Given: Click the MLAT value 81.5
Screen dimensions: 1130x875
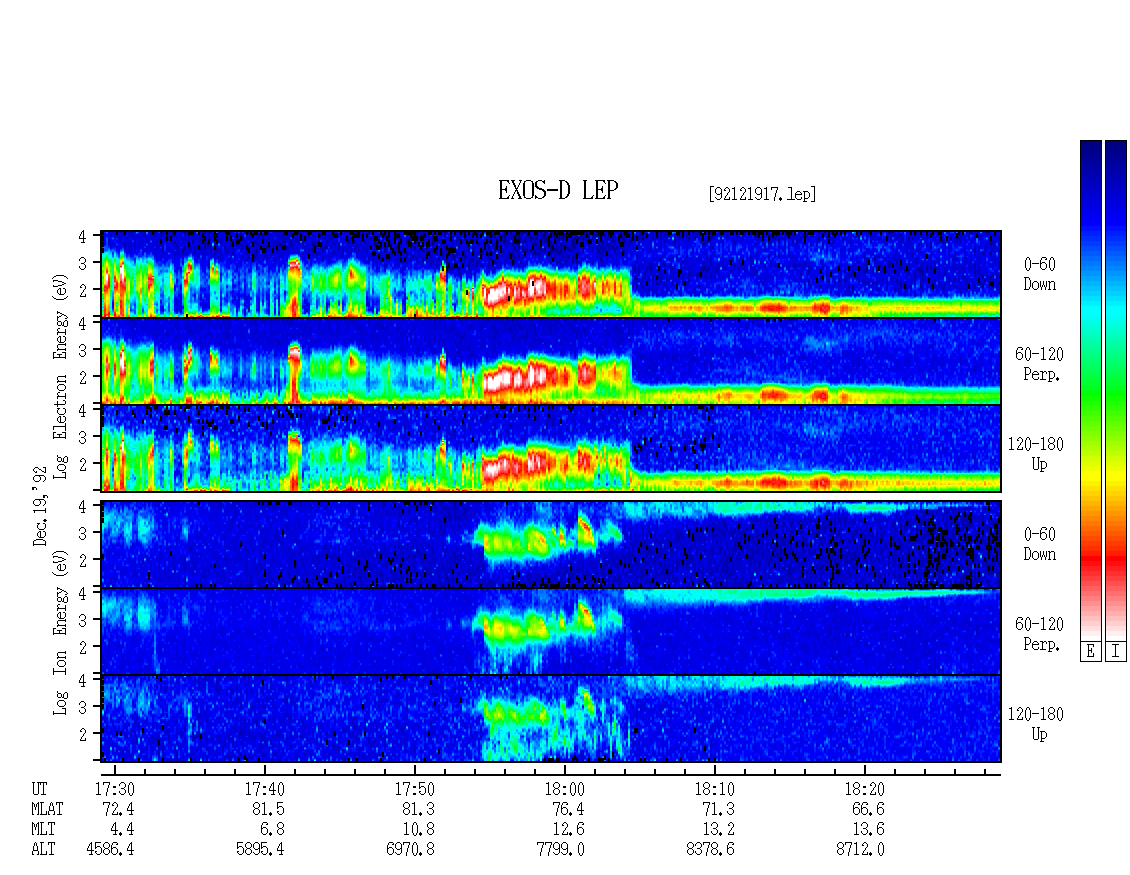Looking at the screenshot, I should point(268,809).
